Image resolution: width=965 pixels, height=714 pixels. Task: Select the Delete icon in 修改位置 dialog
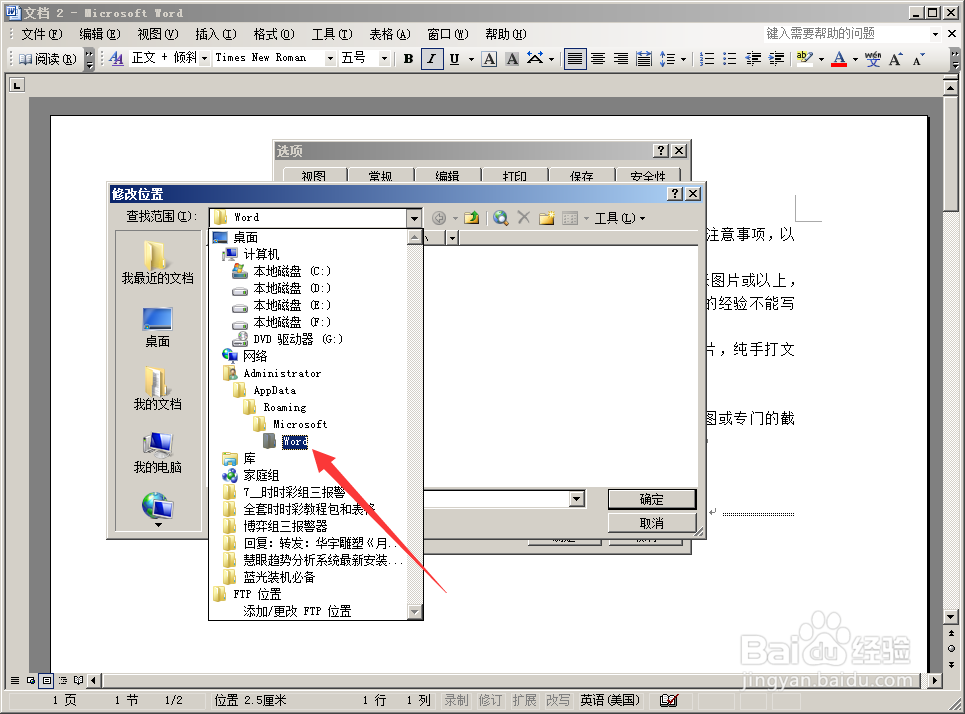pyautogui.click(x=523, y=217)
